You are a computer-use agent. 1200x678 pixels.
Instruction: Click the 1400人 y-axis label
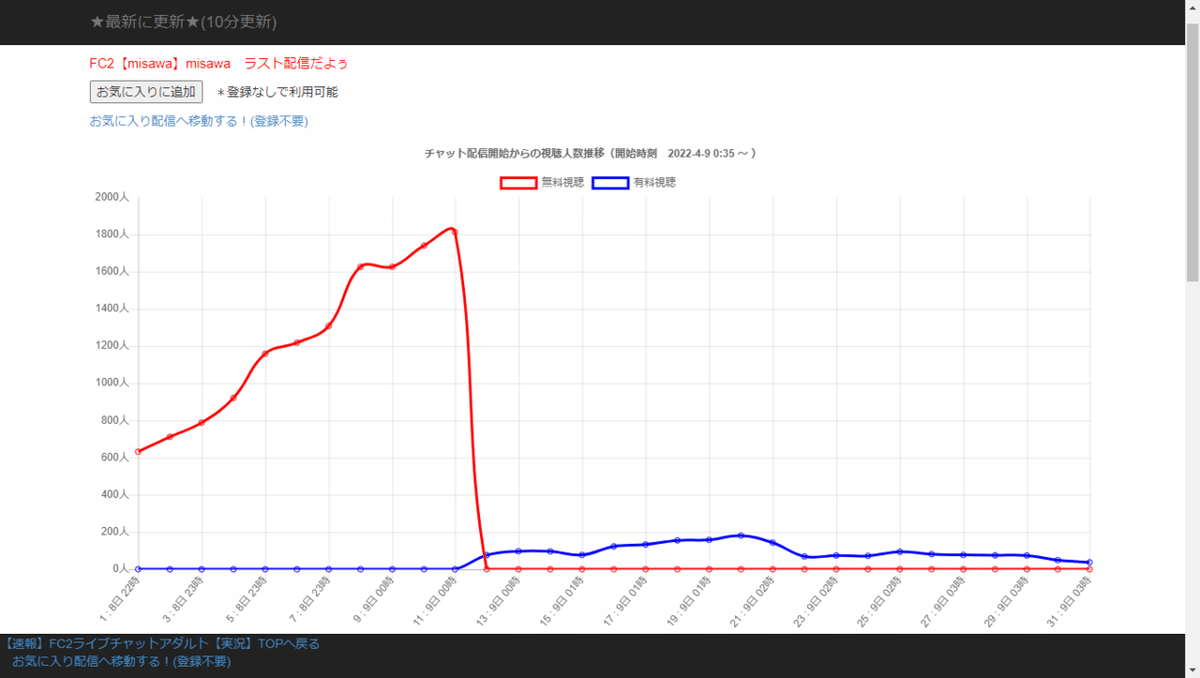tap(112, 309)
